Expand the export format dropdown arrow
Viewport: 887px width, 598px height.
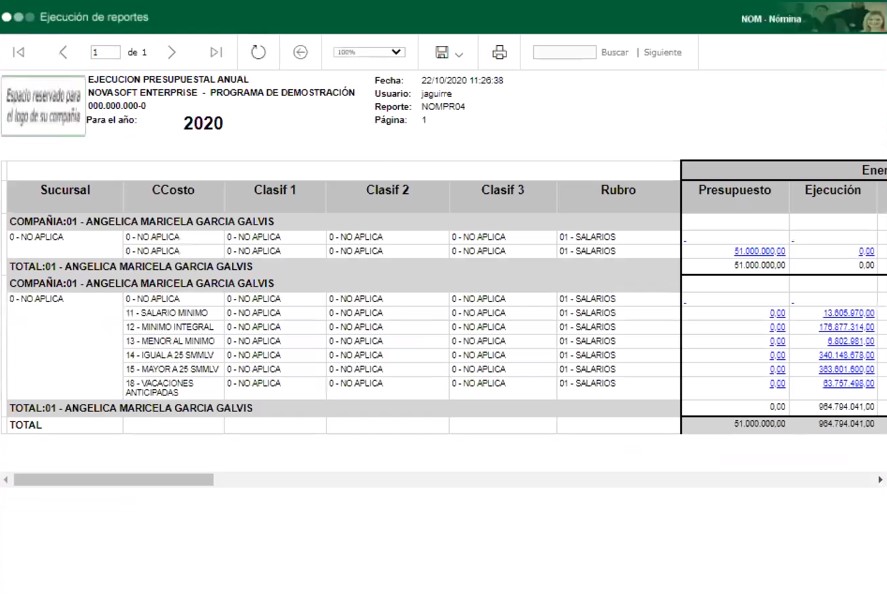click(x=459, y=54)
